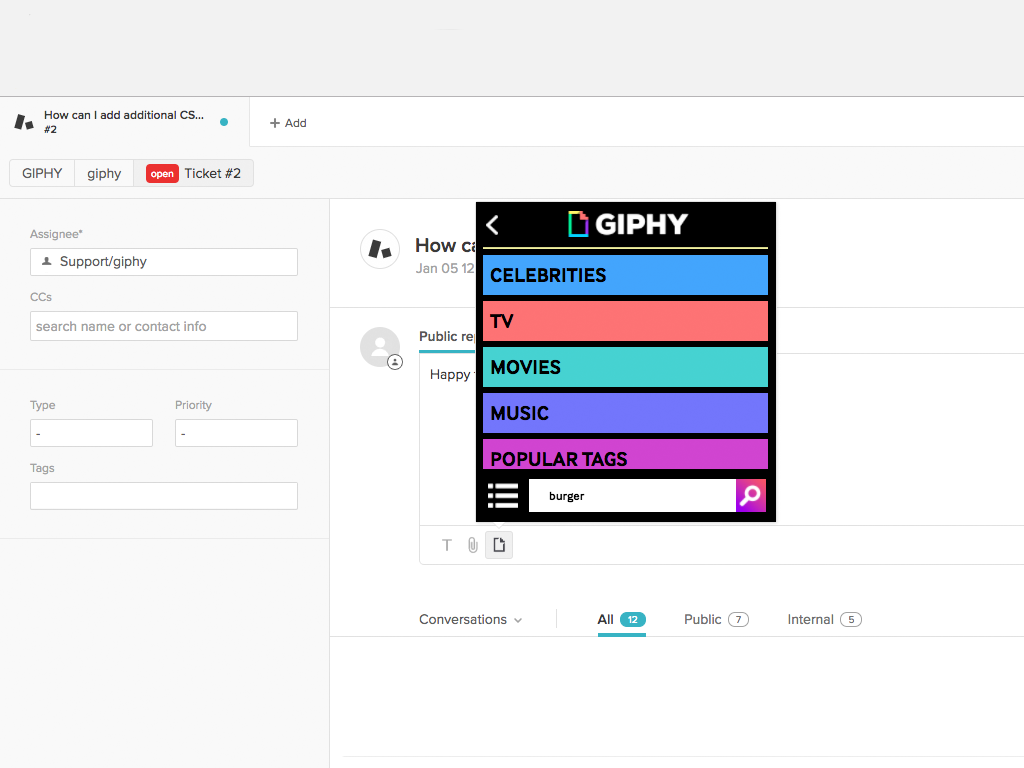Select the CELEBRITIES category
Screen dimensions: 1024x768
(625, 275)
